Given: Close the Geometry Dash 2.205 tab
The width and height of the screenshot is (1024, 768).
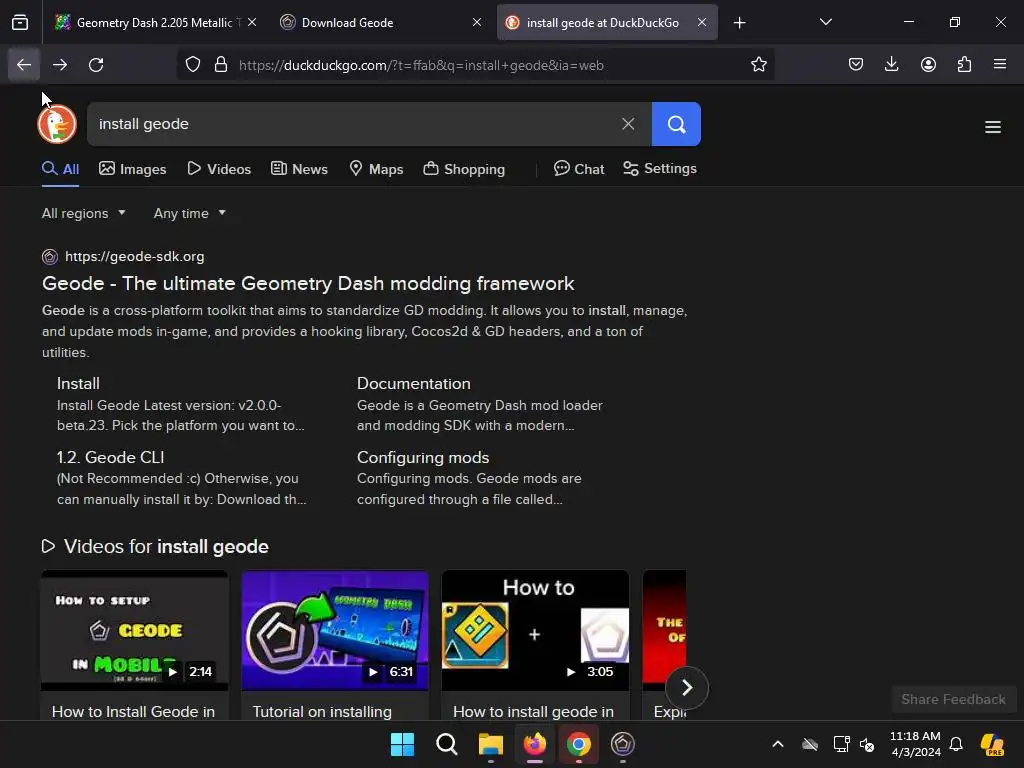Looking at the screenshot, I should 252,23.
